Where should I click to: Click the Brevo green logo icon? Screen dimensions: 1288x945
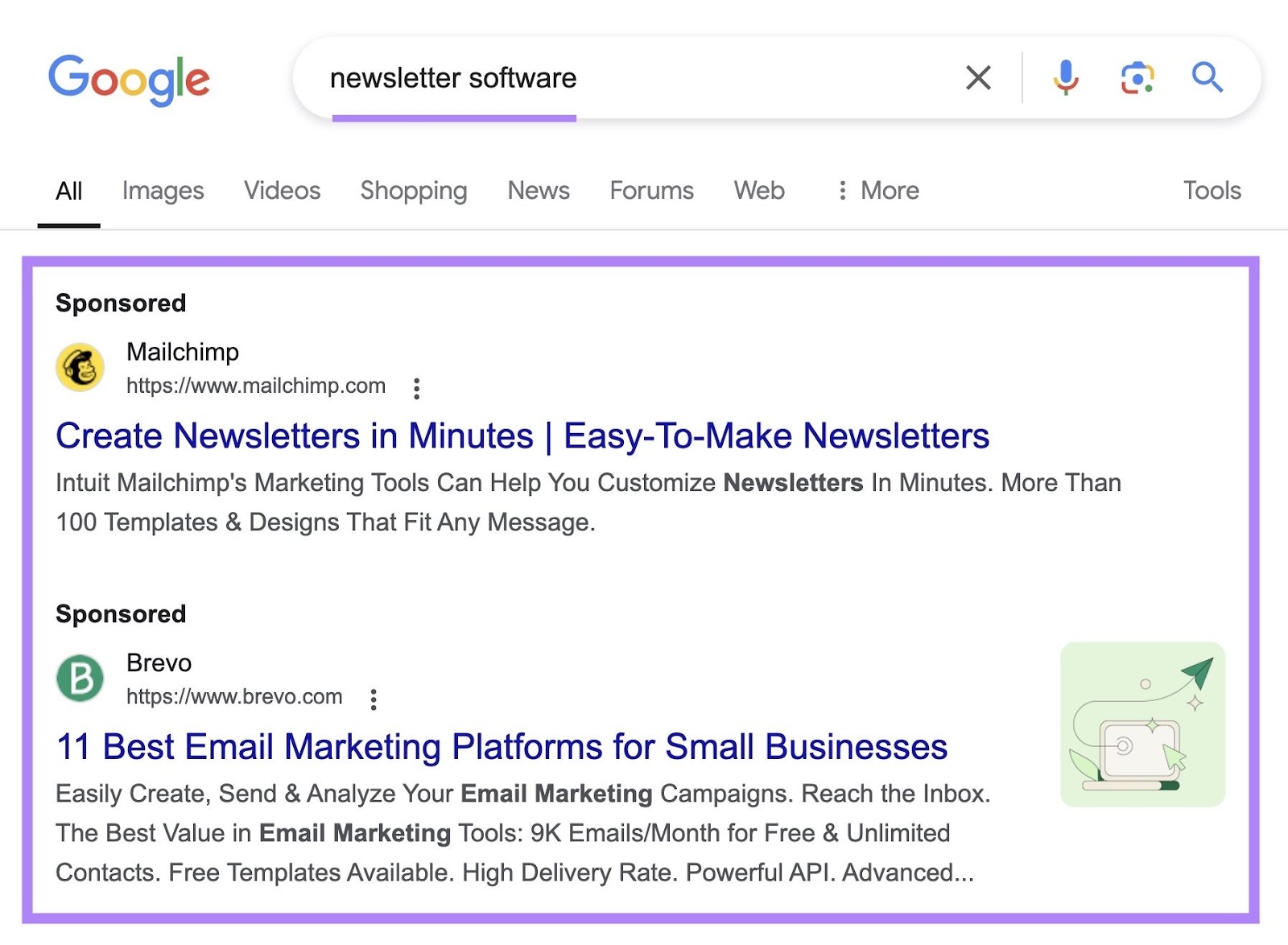[x=79, y=678]
